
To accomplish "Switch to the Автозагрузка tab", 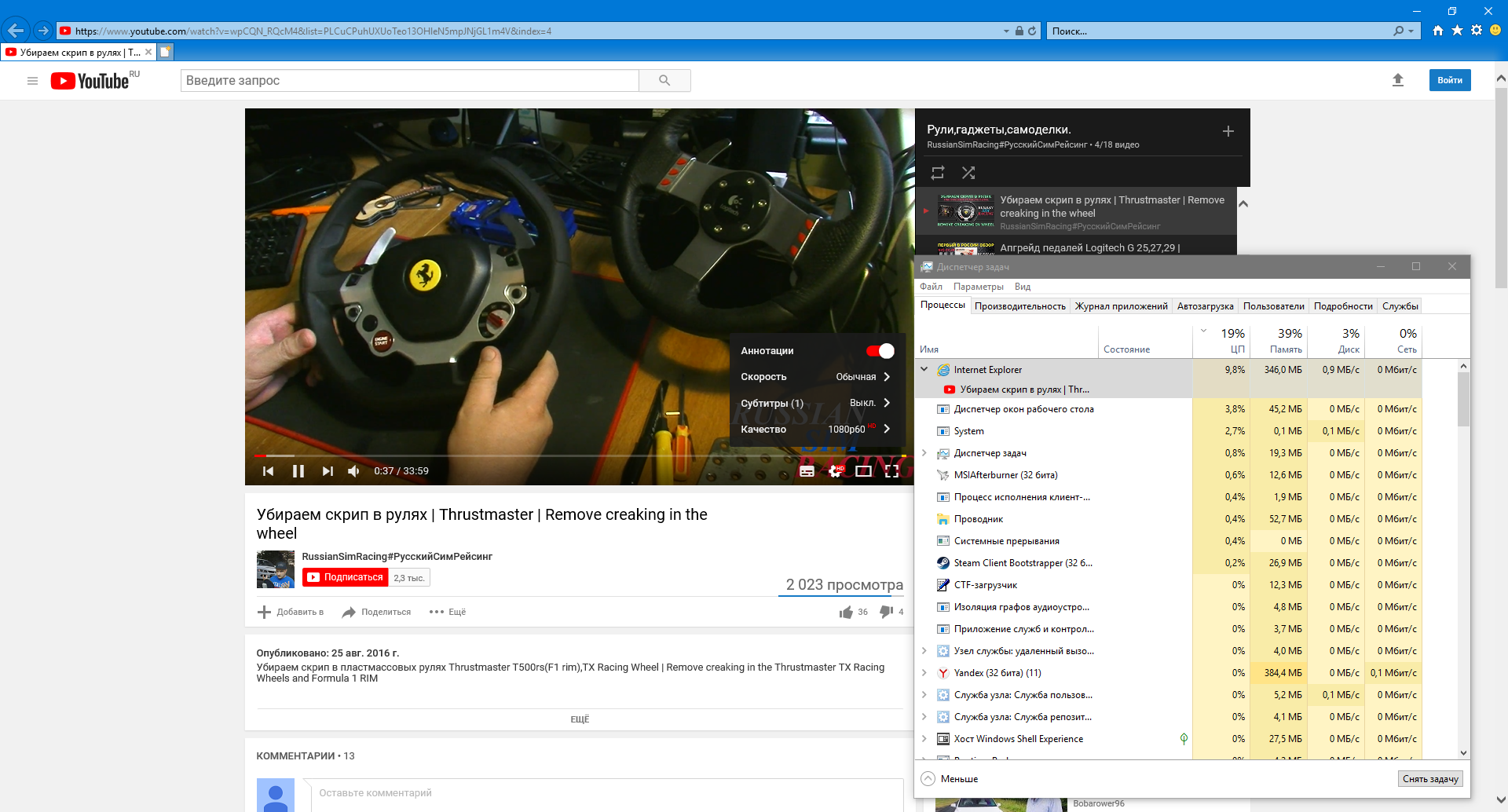I will [1205, 306].
